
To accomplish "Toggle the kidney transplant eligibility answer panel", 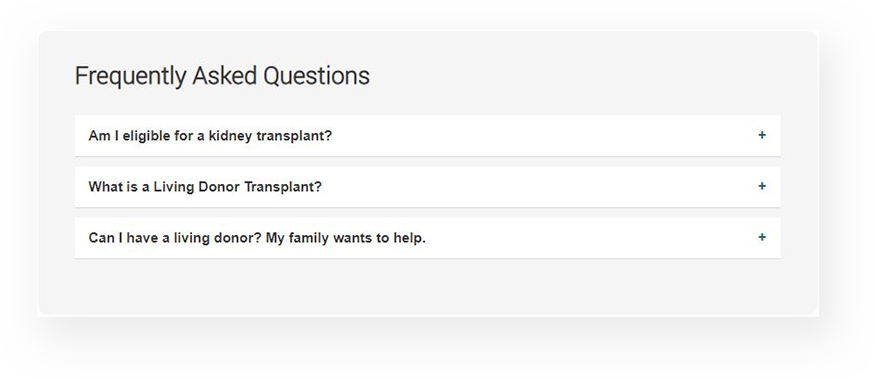I will pos(427,136).
